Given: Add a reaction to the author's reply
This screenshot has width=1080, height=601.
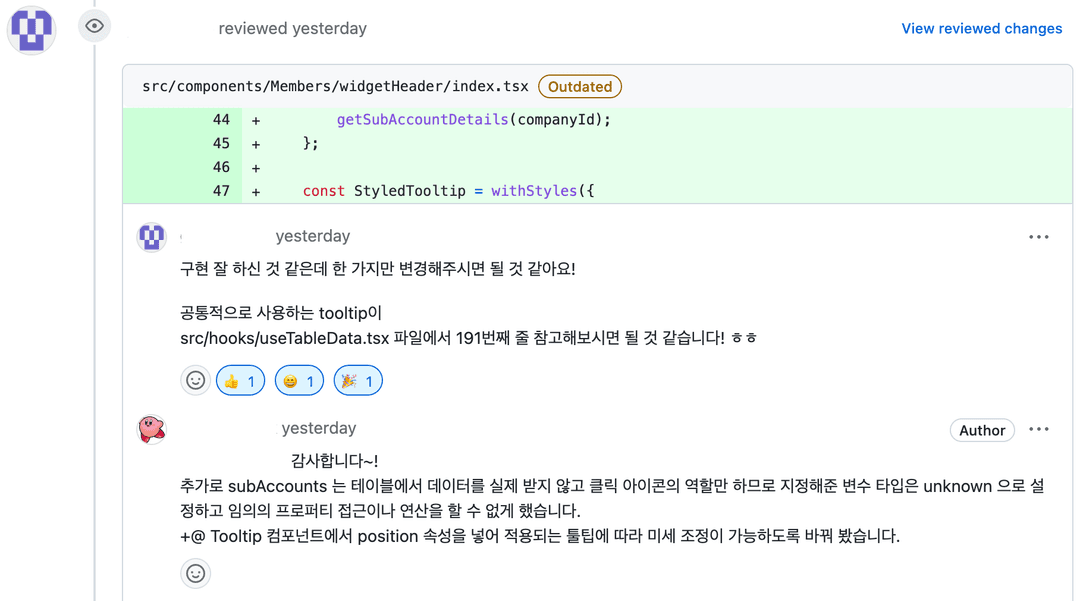Looking at the screenshot, I should tap(196, 573).
